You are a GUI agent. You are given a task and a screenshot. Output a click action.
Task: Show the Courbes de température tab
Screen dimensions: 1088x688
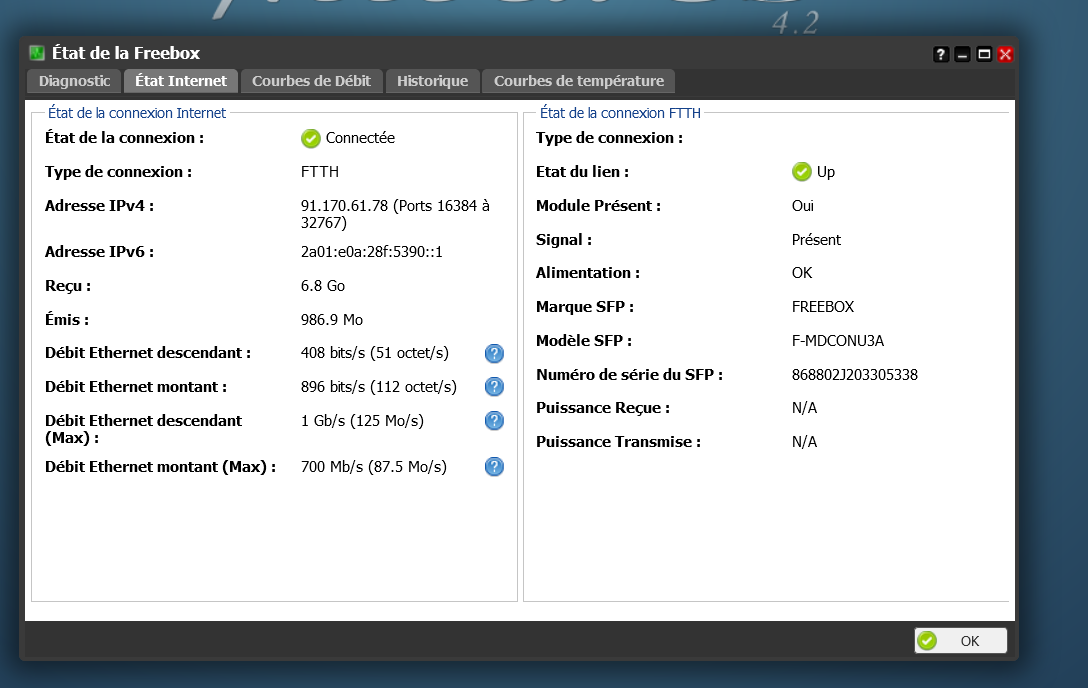point(578,81)
